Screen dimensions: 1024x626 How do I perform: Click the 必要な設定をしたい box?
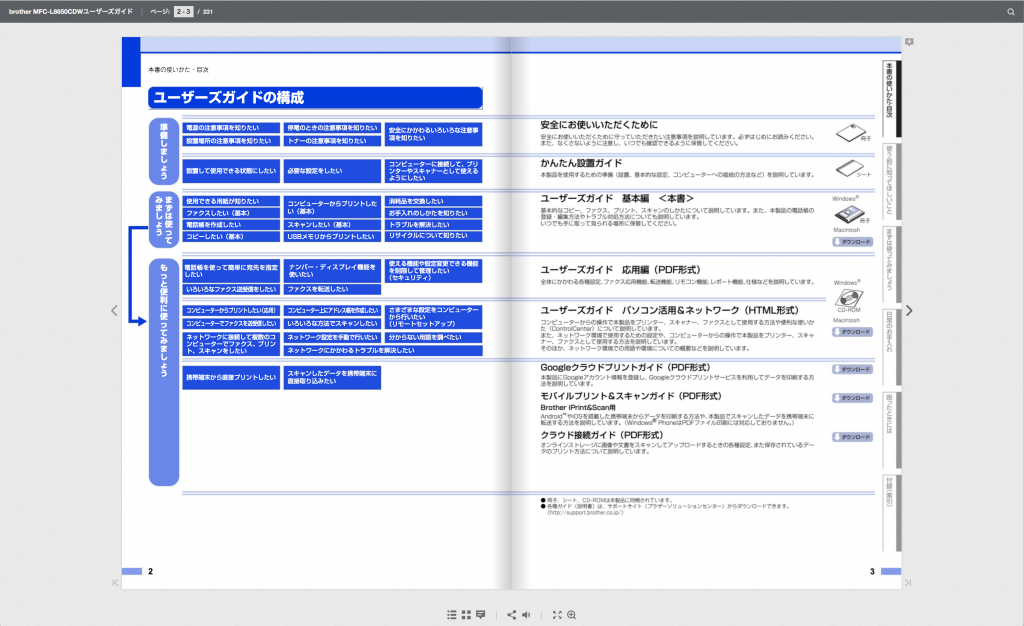[332, 171]
